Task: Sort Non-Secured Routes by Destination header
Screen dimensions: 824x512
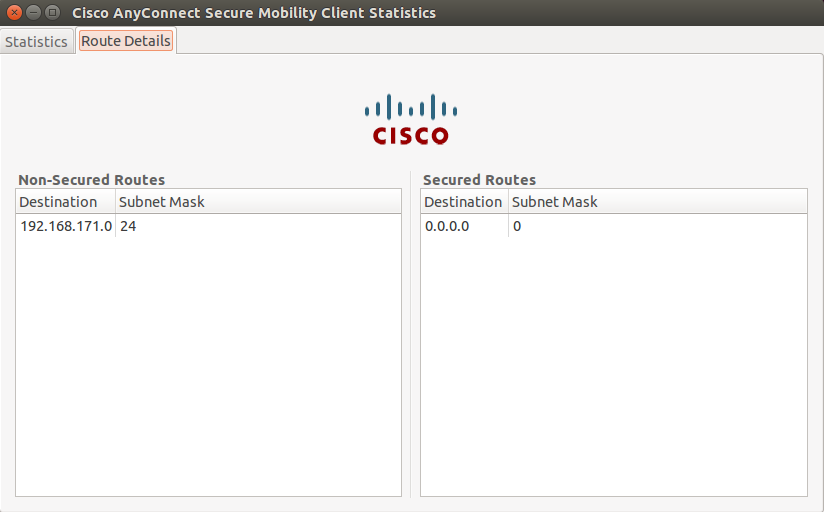Action: coord(59,202)
